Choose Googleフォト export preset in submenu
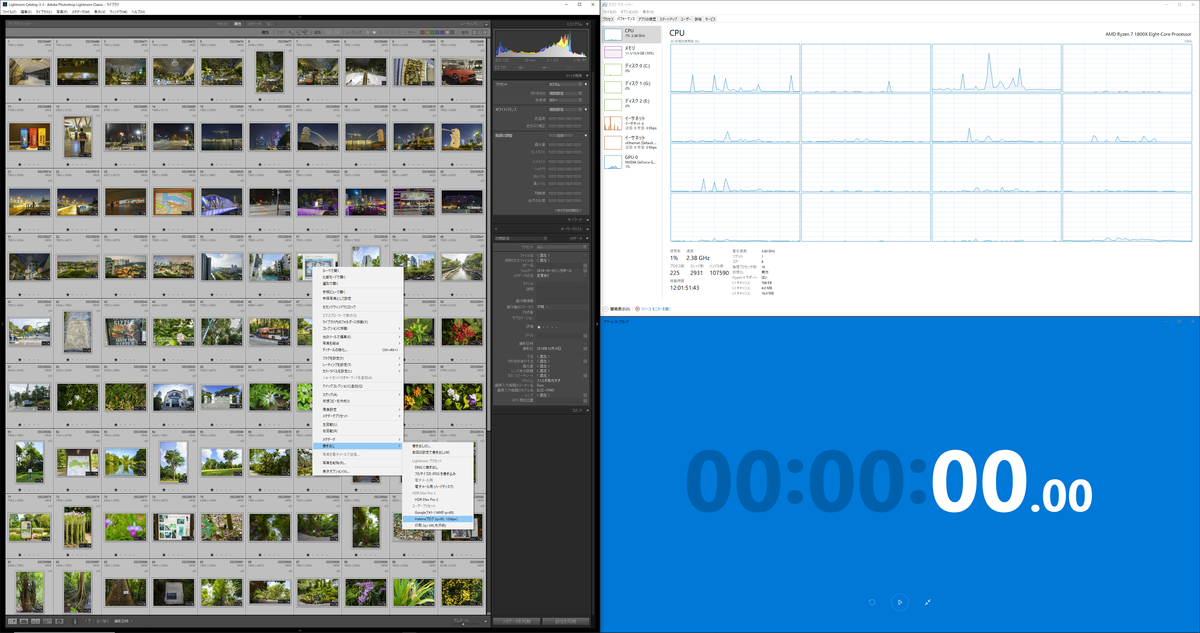The image size is (1200, 633). [438, 511]
